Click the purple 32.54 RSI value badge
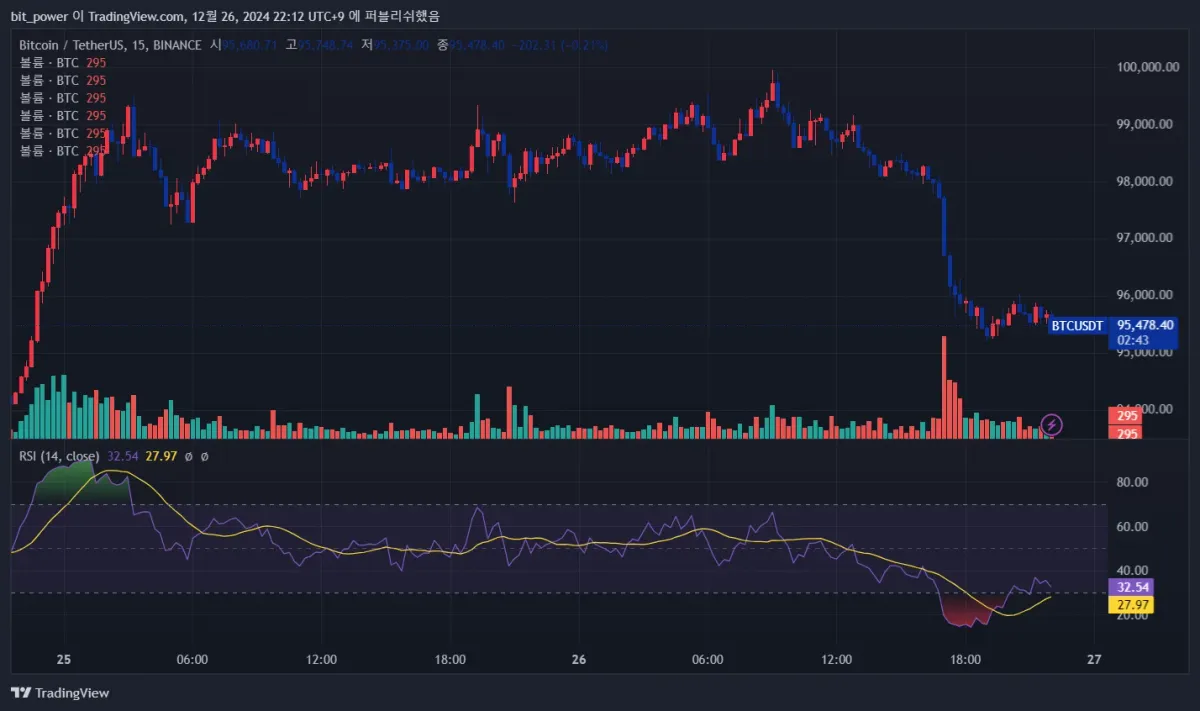 pyautogui.click(x=1130, y=587)
